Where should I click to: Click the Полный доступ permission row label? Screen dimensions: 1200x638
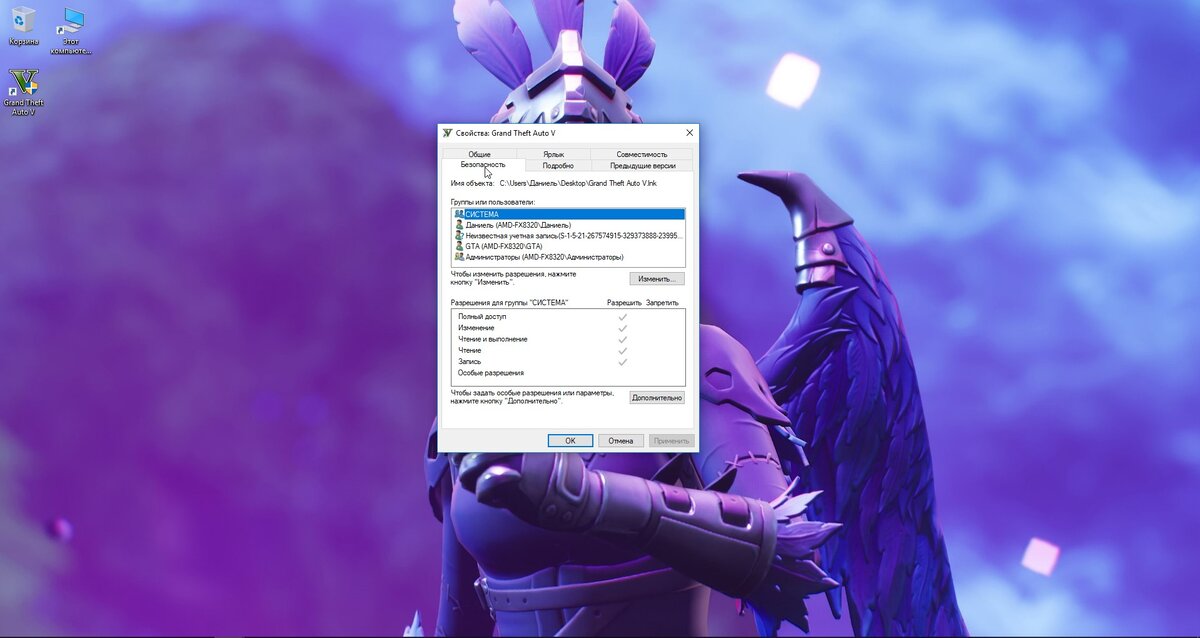[x=483, y=317]
